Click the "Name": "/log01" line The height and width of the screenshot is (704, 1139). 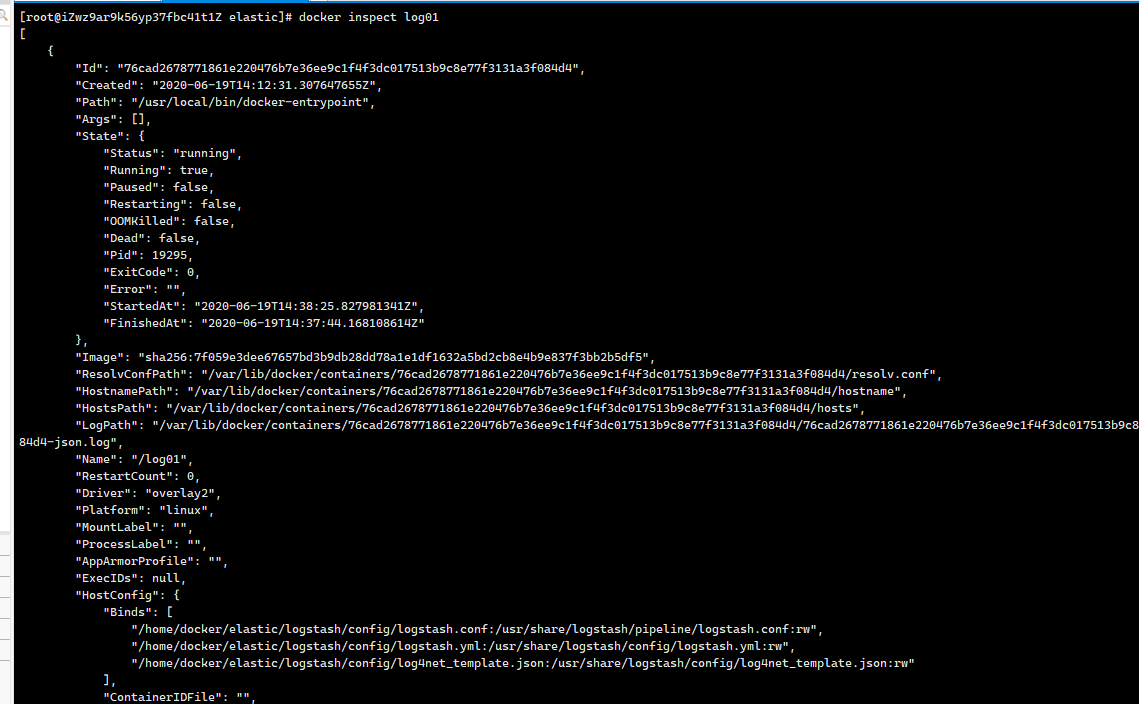134,459
